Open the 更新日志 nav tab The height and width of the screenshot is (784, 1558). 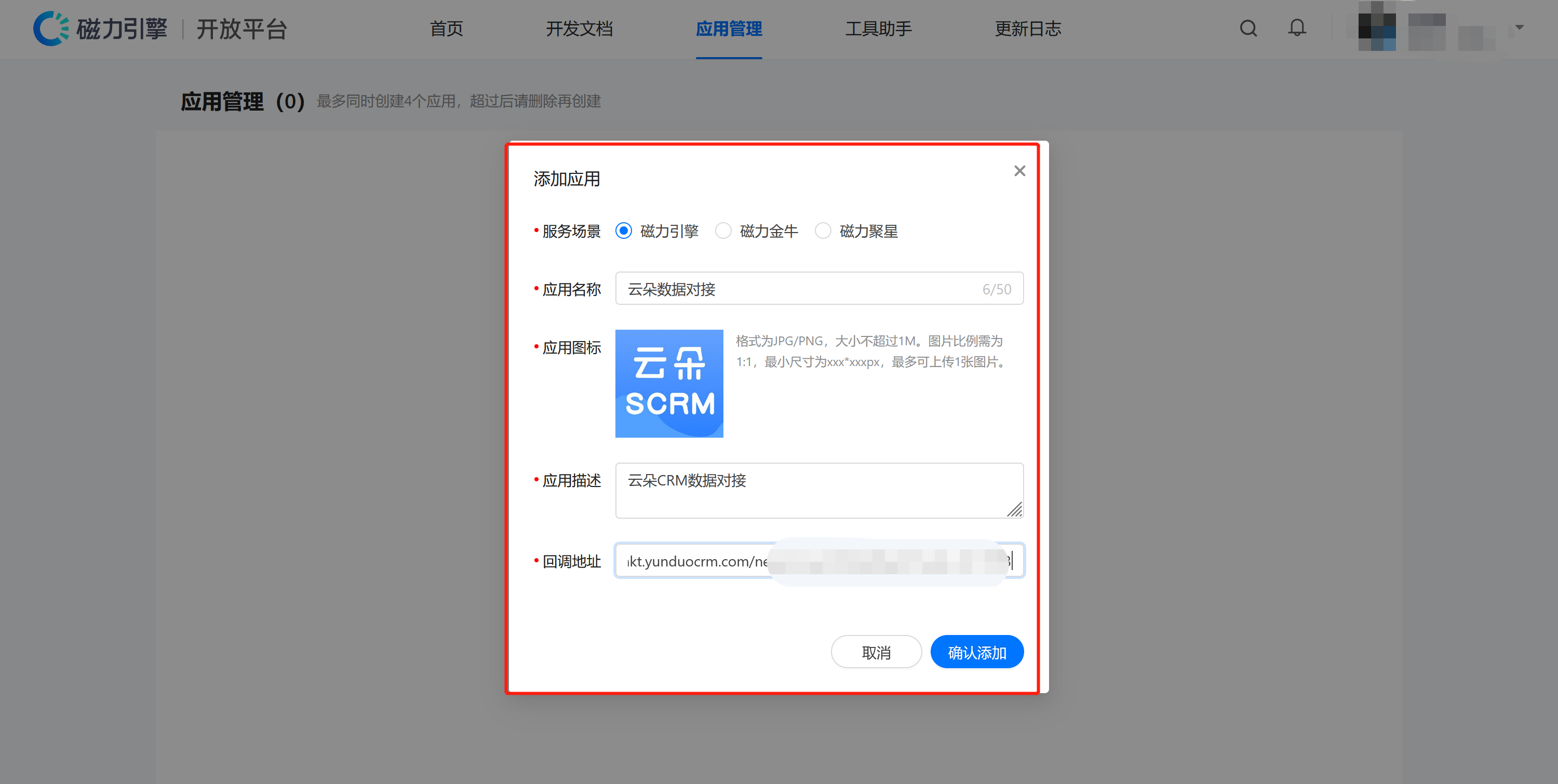tap(1028, 29)
